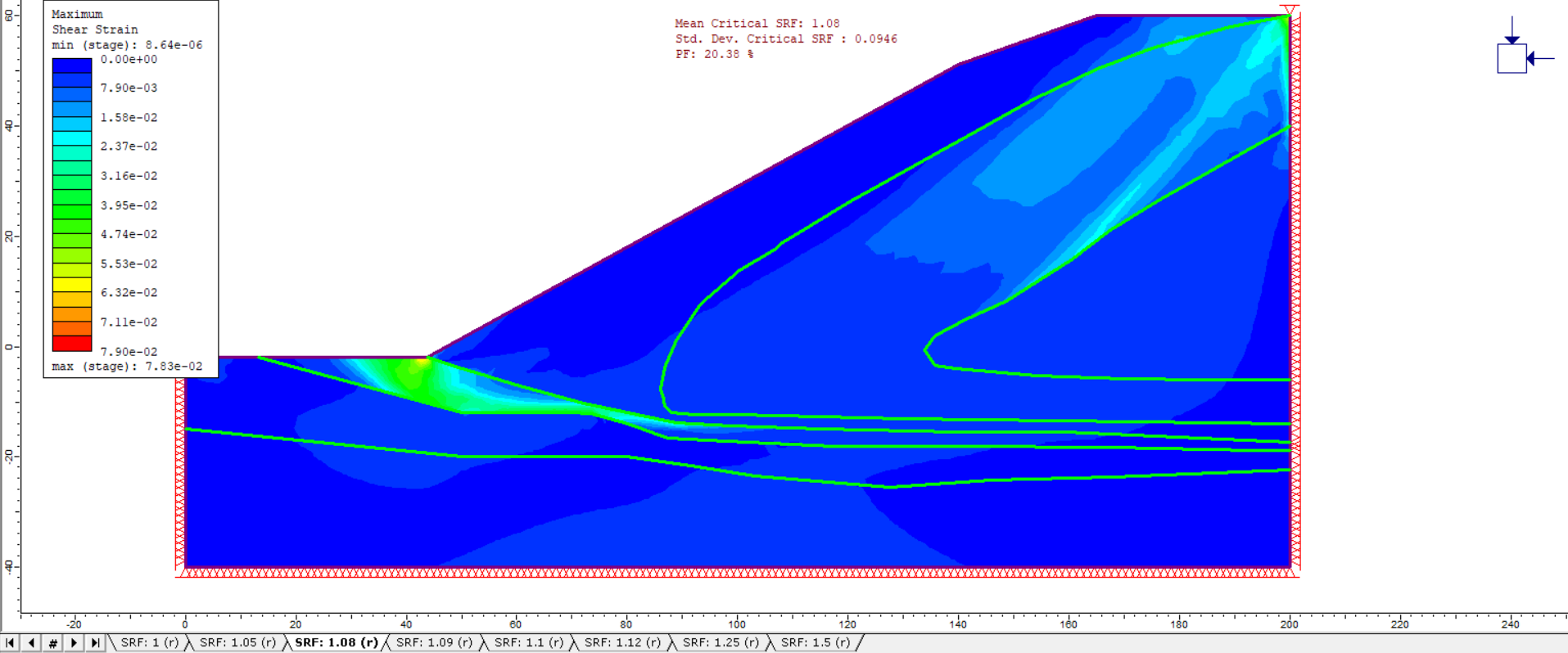The width and height of the screenshot is (1568, 653).
Task: Go to the last stage arrow
Action: (95, 643)
